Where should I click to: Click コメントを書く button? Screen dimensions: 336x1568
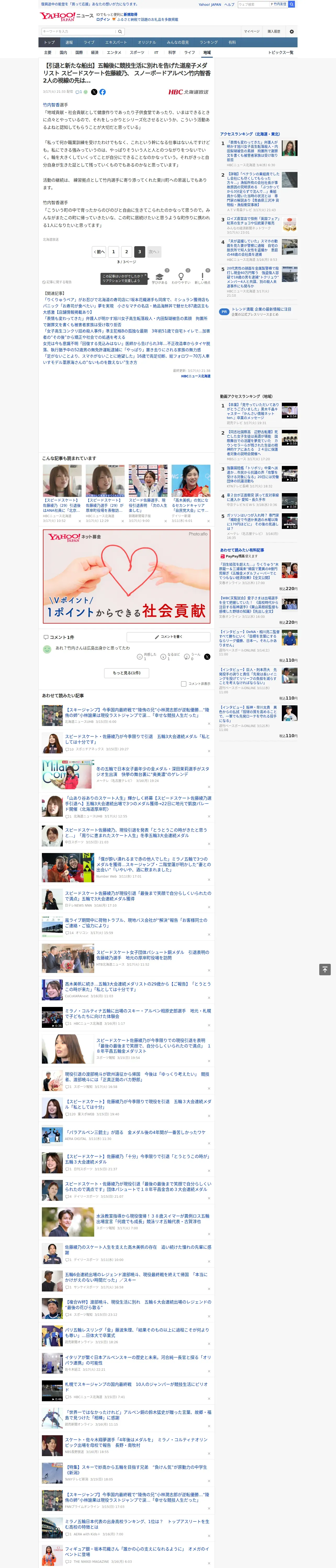click(x=168, y=637)
